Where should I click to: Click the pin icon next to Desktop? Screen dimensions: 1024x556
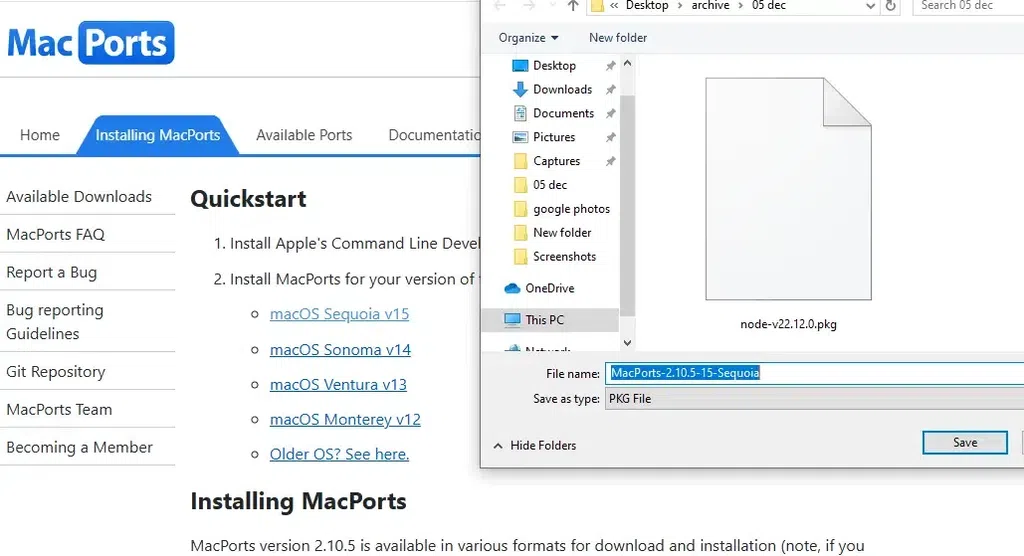click(x=610, y=65)
